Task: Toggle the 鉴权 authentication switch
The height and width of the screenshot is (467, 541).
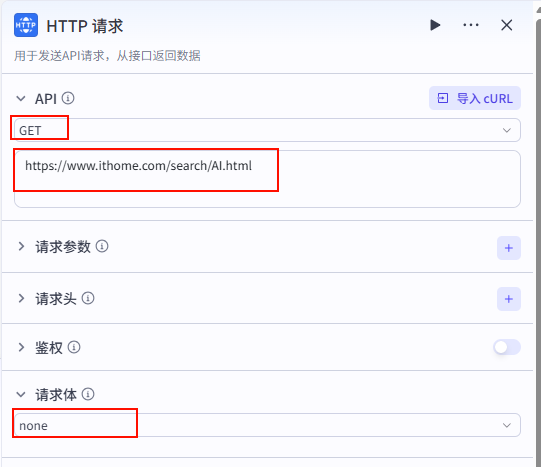Action: (507, 347)
